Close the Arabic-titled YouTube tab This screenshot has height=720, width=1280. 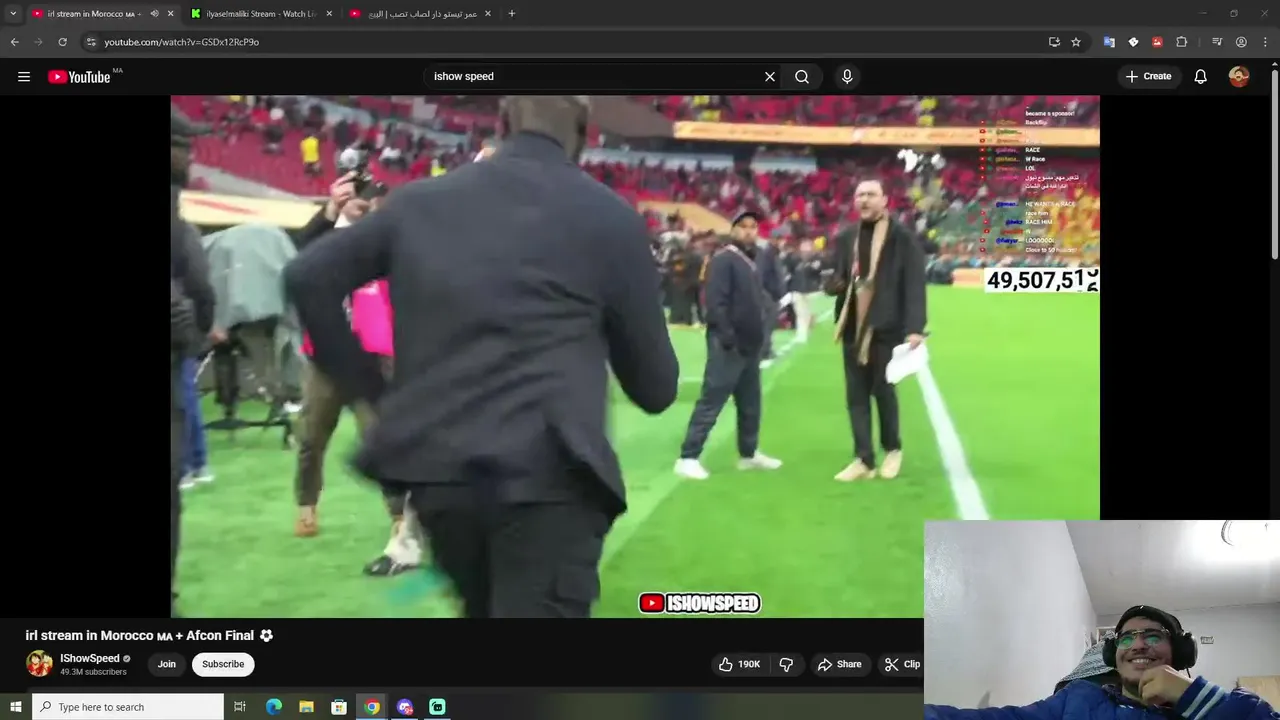(489, 14)
